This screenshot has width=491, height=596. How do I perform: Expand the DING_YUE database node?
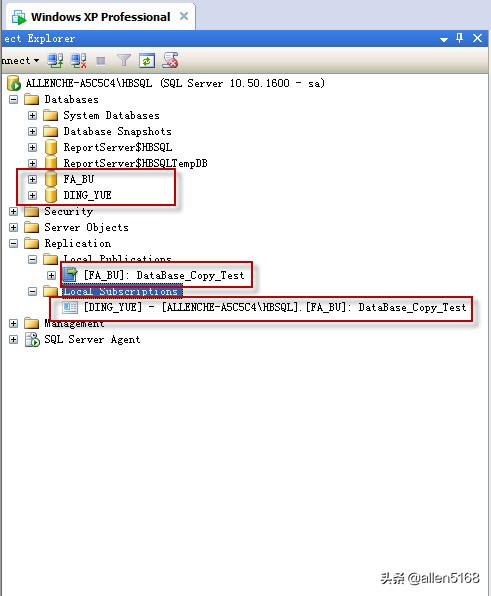point(33,195)
